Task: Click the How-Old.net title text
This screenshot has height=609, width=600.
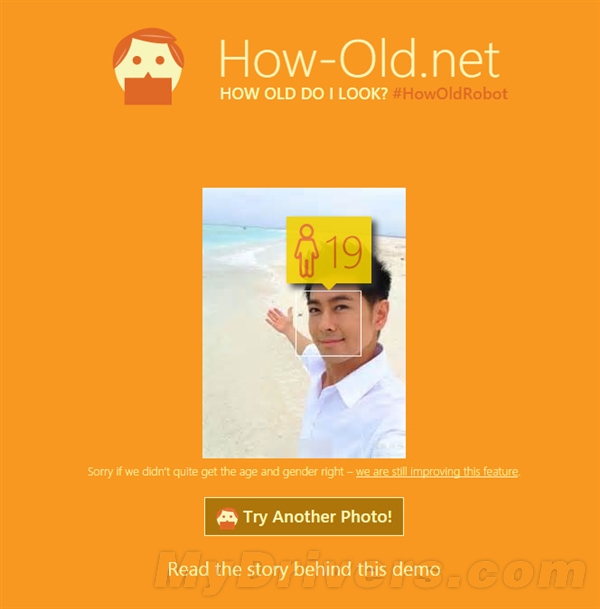Action: [x=359, y=59]
